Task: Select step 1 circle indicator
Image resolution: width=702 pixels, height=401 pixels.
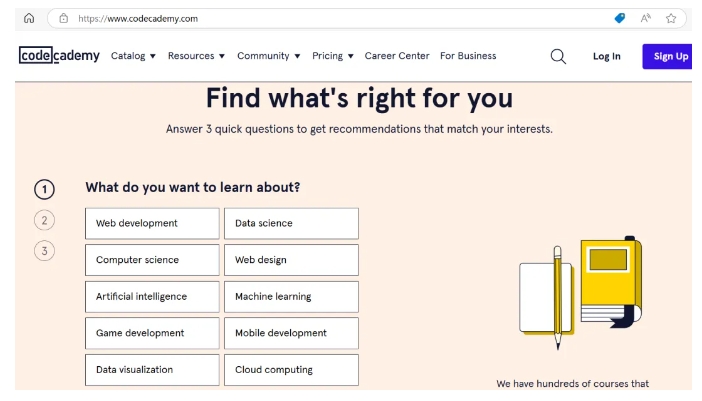Action: (x=44, y=189)
